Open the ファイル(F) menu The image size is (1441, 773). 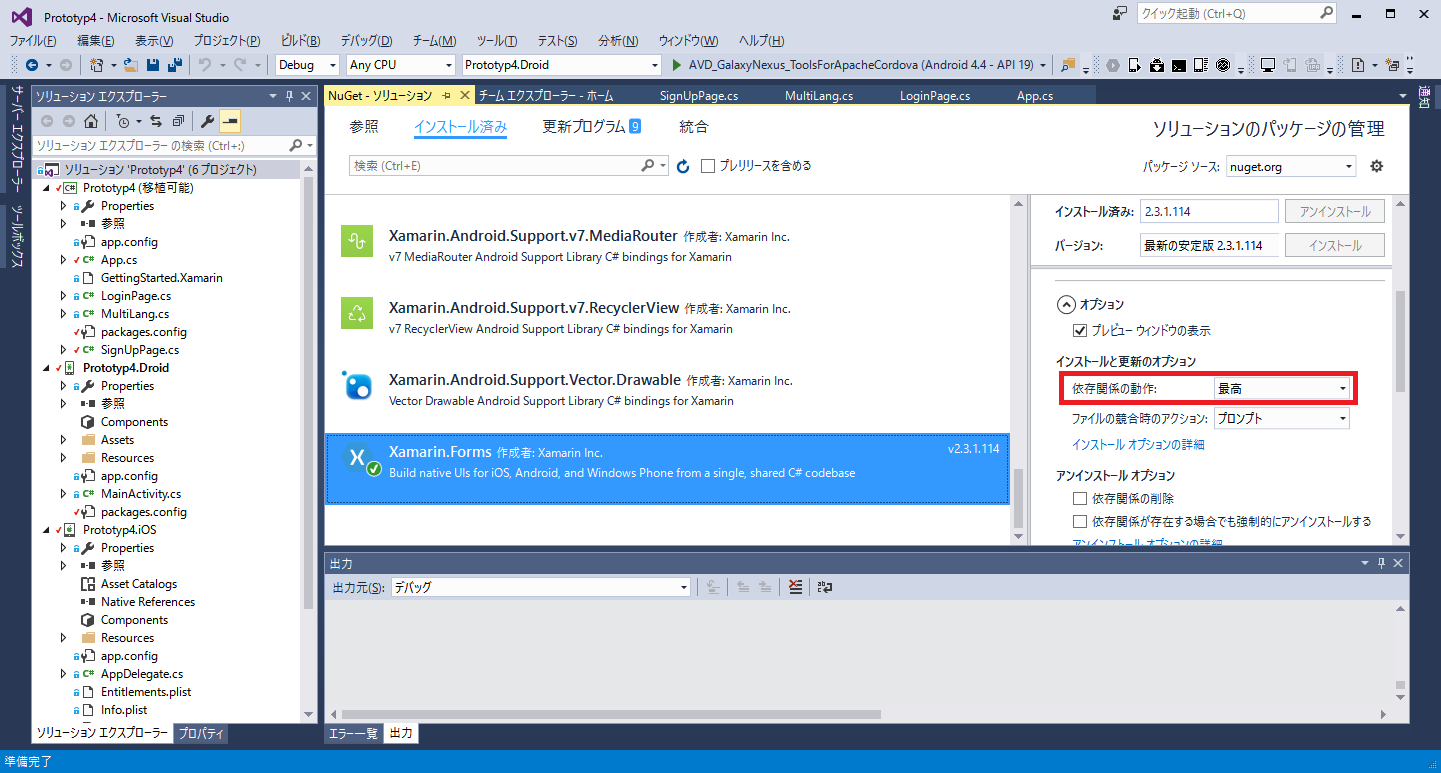33,41
